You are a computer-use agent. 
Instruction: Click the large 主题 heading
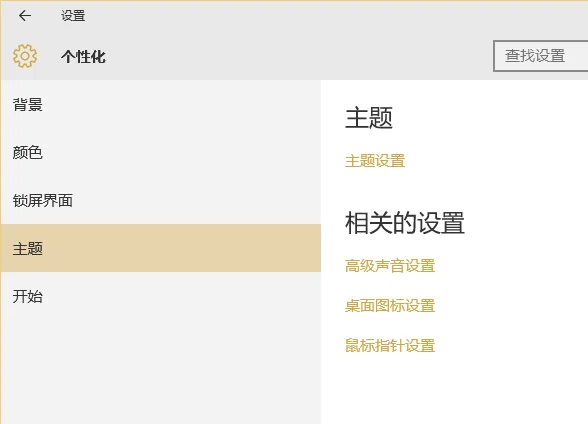tap(369, 117)
